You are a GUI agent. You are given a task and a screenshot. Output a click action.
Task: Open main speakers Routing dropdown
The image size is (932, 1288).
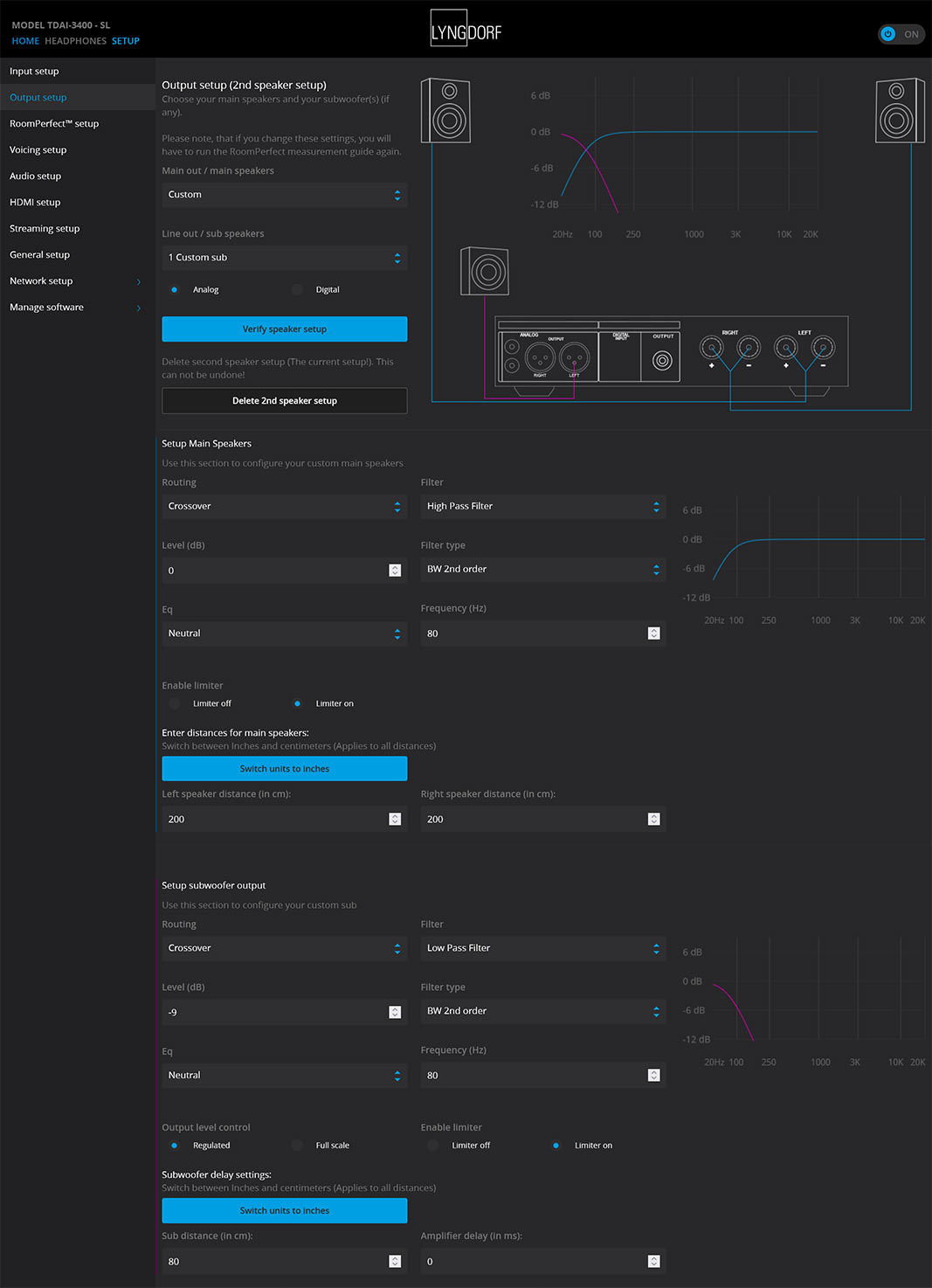[x=284, y=507]
